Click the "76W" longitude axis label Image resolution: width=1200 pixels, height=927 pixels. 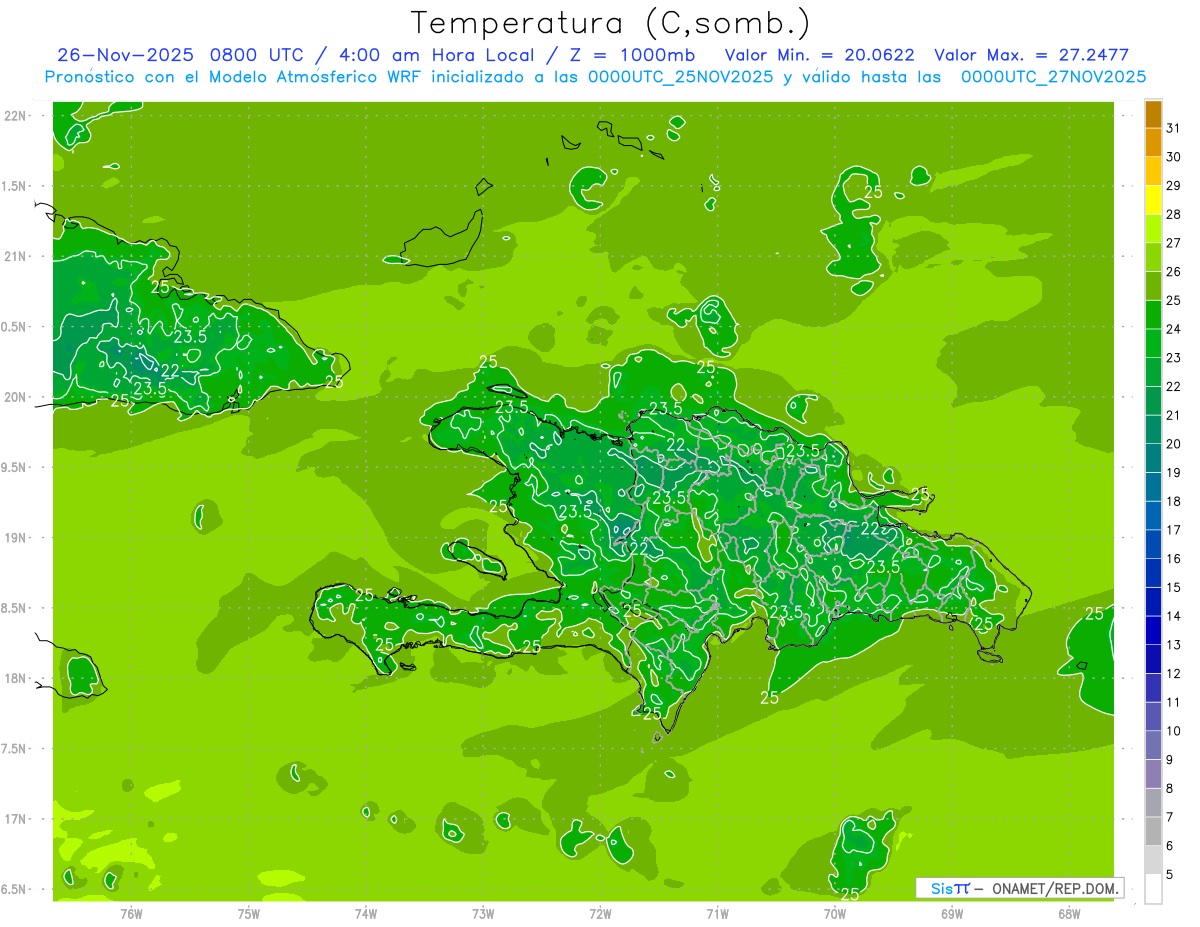(131, 913)
